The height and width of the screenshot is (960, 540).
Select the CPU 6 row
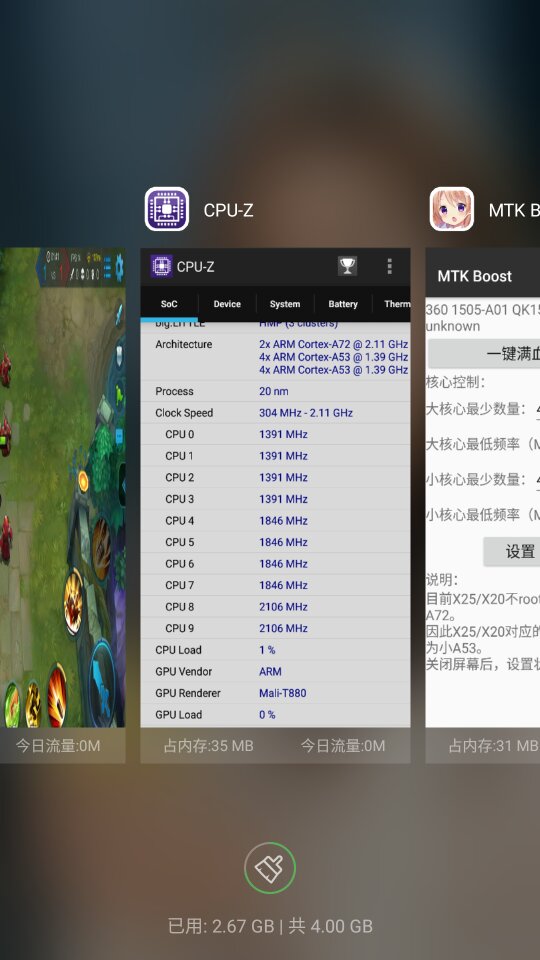tap(276, 563)
